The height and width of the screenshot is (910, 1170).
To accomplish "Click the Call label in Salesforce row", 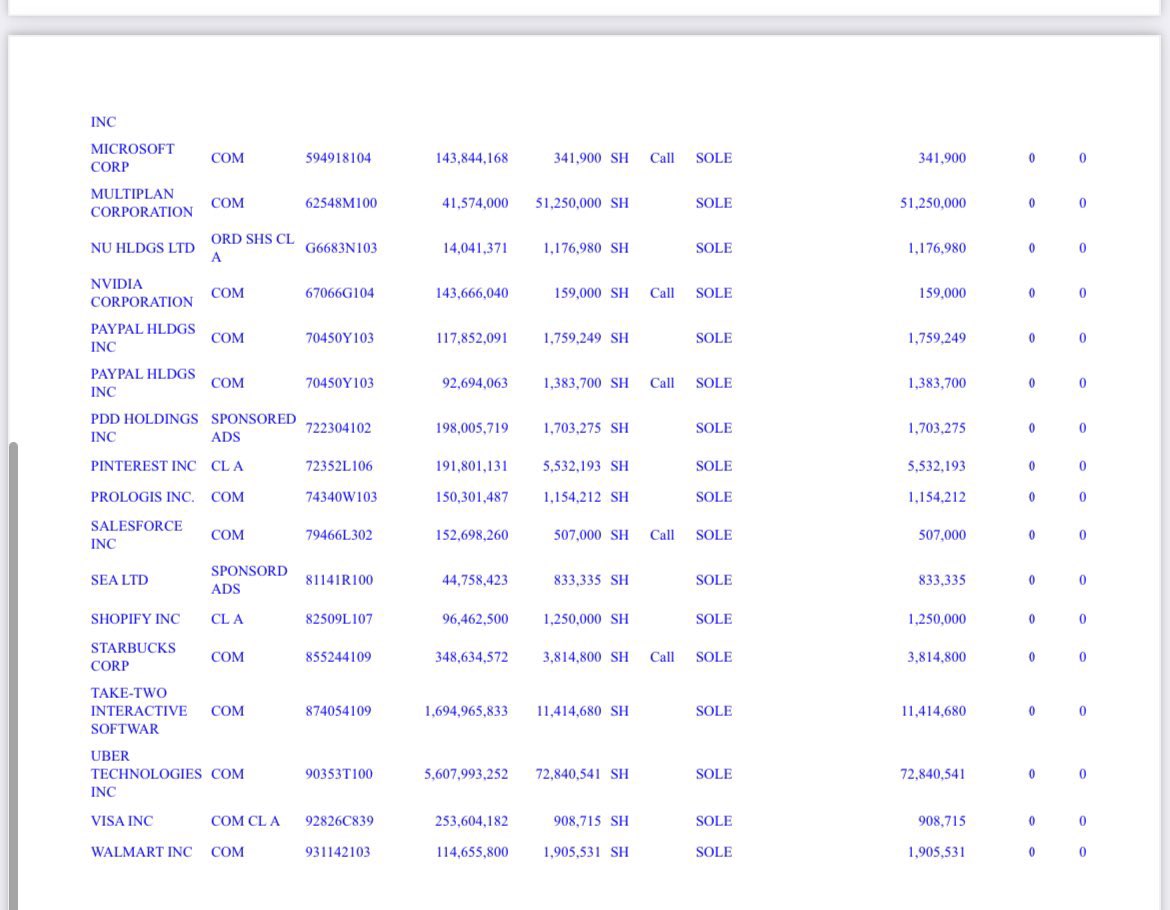I will tap(662, 535).
